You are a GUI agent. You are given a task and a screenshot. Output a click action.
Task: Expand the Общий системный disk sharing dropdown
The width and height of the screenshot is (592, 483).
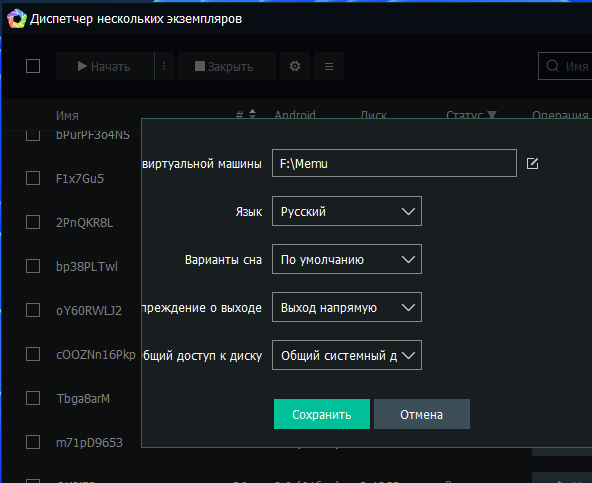coord(347,355)
